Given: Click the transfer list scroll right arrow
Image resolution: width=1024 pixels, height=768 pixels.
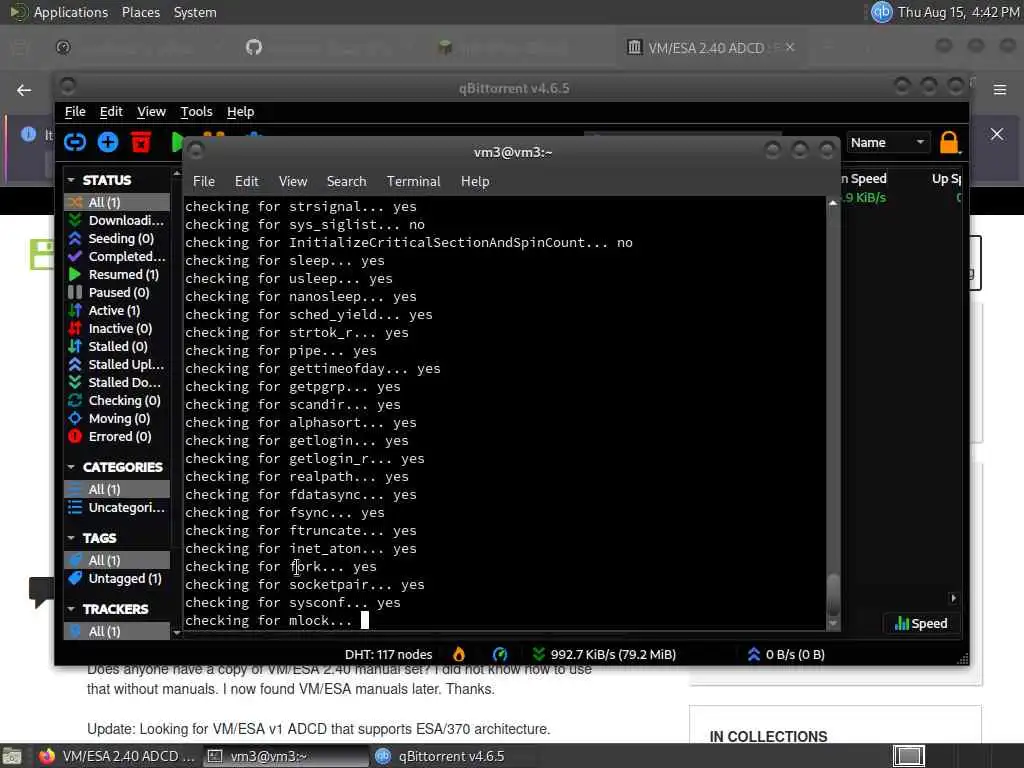Looking at the screenshot, I should pos(953,598).
